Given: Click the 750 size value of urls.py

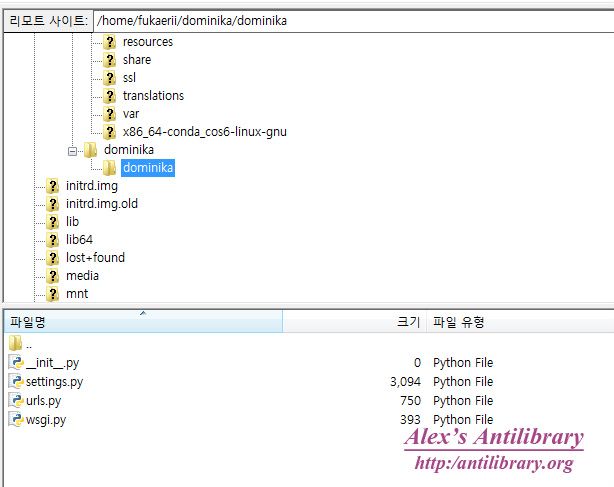Looking at the screenshot, I should pos(410,400).
